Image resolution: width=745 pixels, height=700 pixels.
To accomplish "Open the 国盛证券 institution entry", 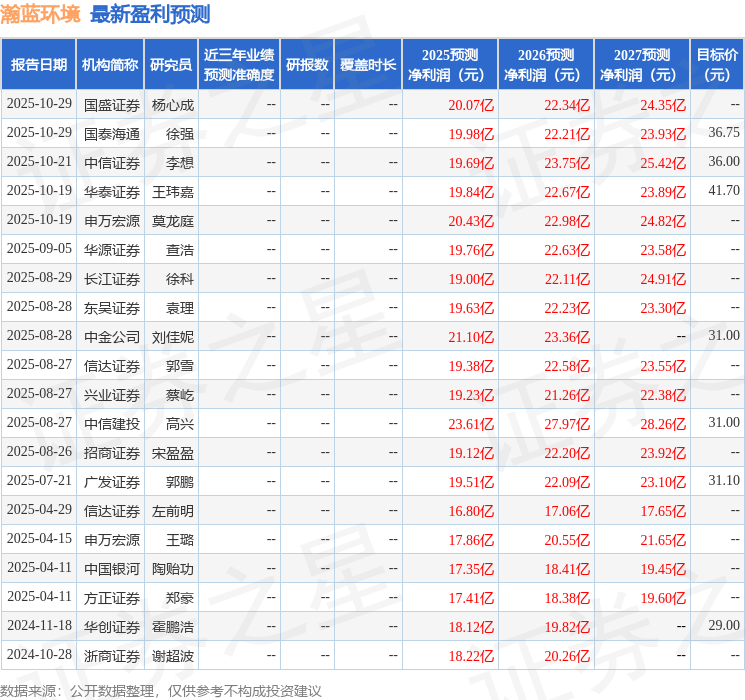I will pyautogui.click(x=111, y=105).
